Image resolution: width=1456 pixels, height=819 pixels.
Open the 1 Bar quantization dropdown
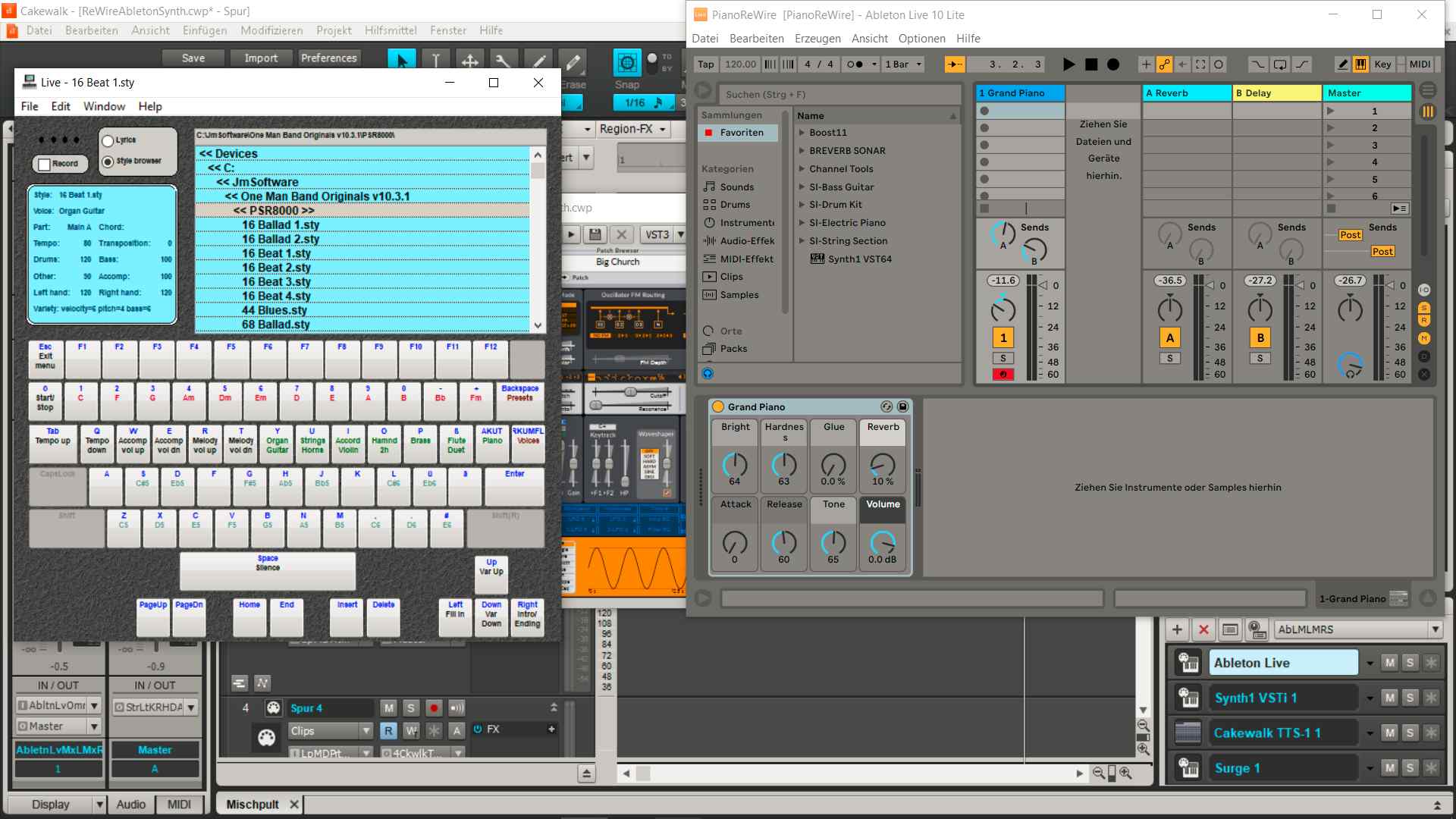(903, 64)
